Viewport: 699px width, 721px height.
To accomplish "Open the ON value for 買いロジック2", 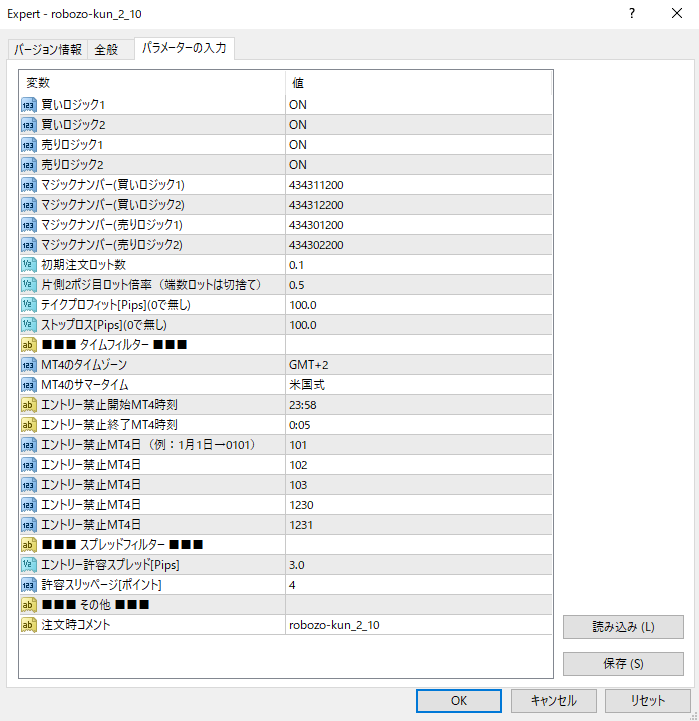I will pyautogui.click(x=418, y=125).
